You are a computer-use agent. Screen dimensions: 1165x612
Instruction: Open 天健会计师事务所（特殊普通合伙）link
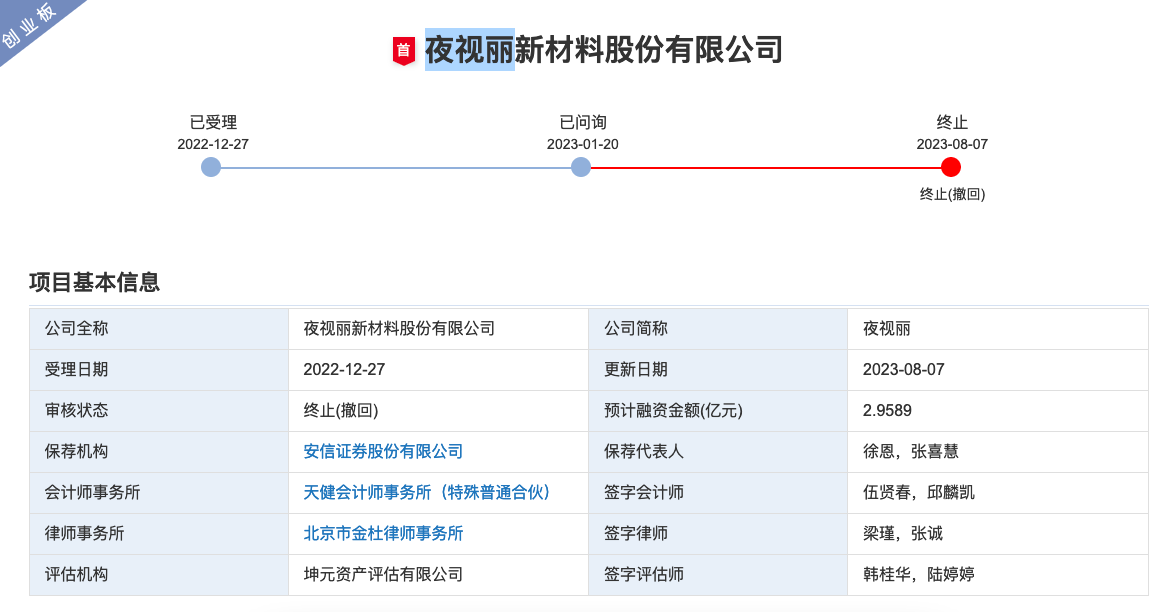426,492
